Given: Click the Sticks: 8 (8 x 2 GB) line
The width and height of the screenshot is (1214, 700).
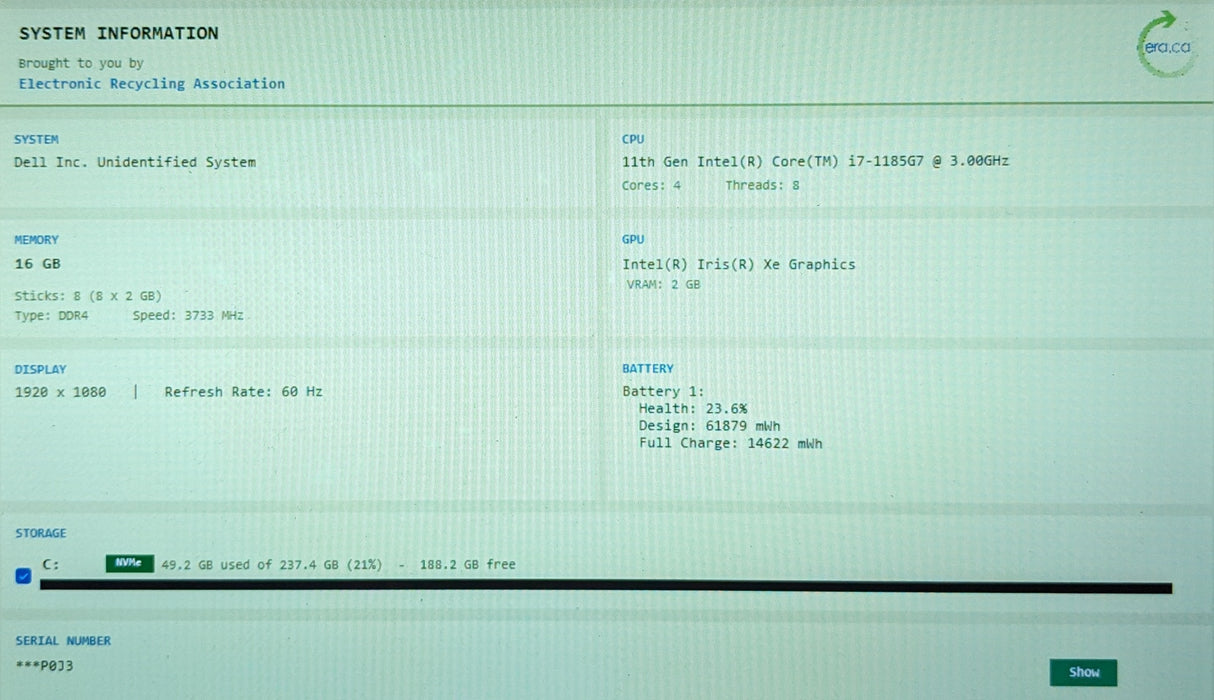Looking at the screenshot, I should pyautogui.click(x=88, y=296).
